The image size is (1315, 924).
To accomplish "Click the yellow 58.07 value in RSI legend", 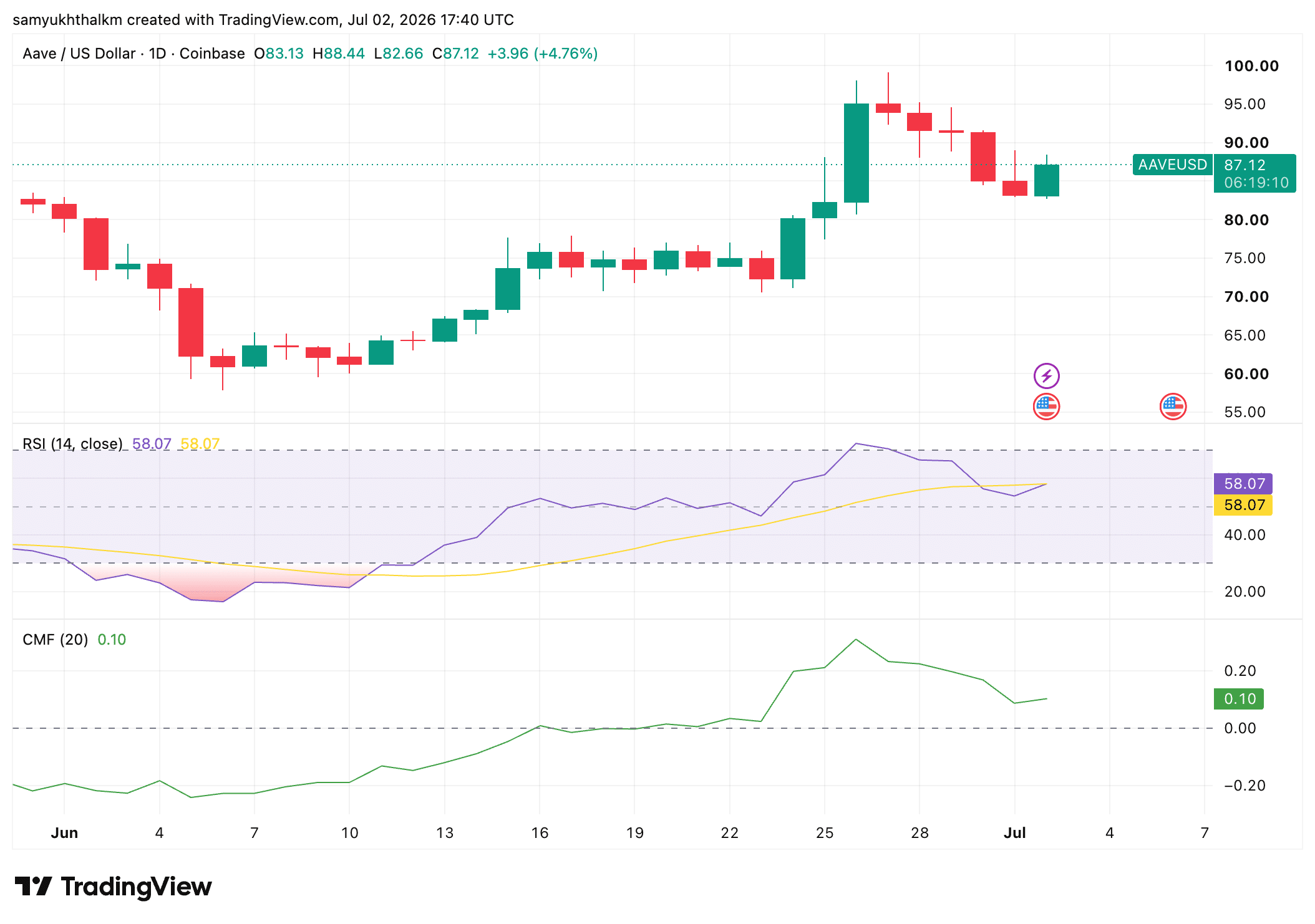I will click(x=200, y=444).
